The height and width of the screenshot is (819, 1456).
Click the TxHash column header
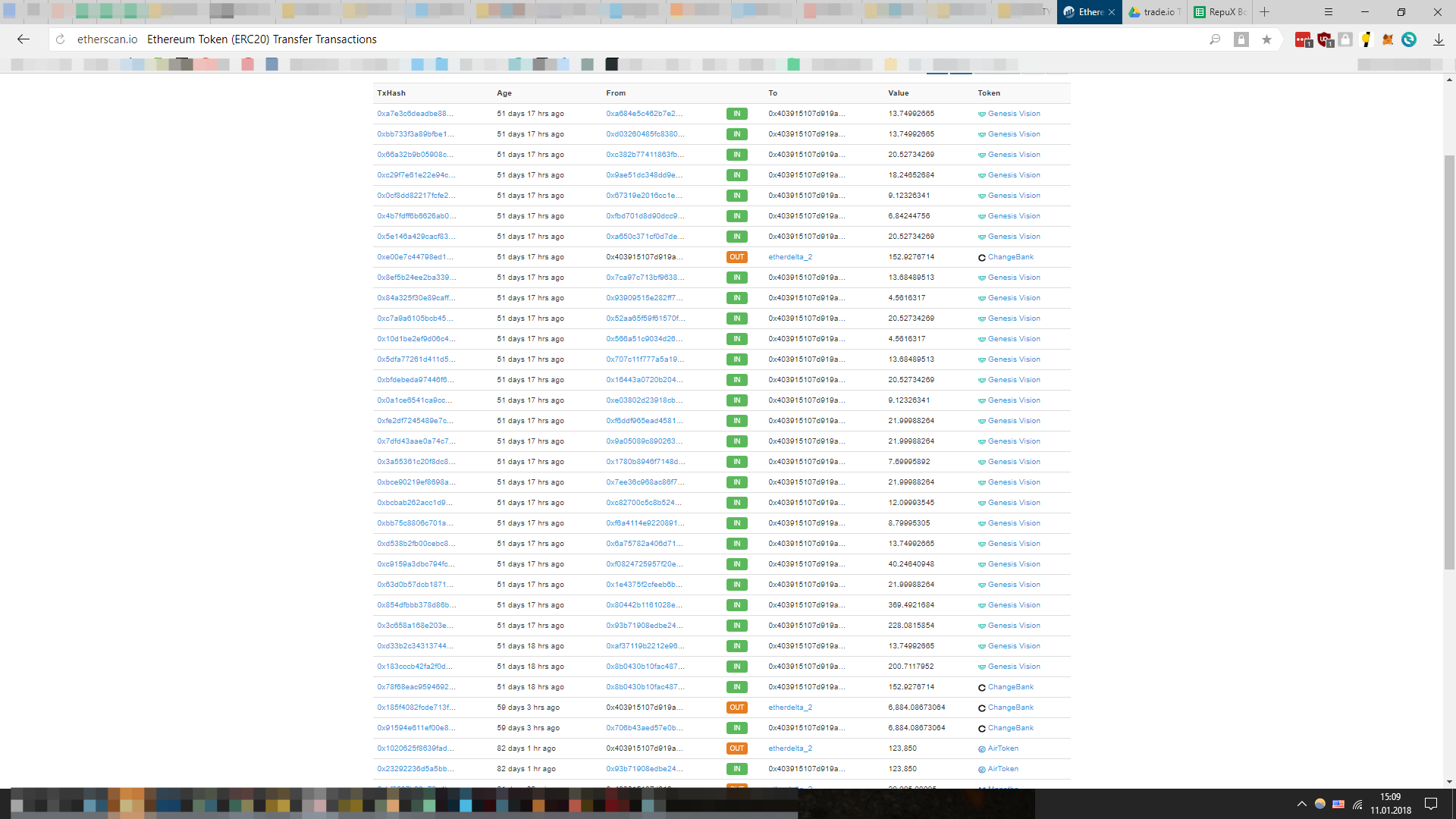[x=391, y=93]
